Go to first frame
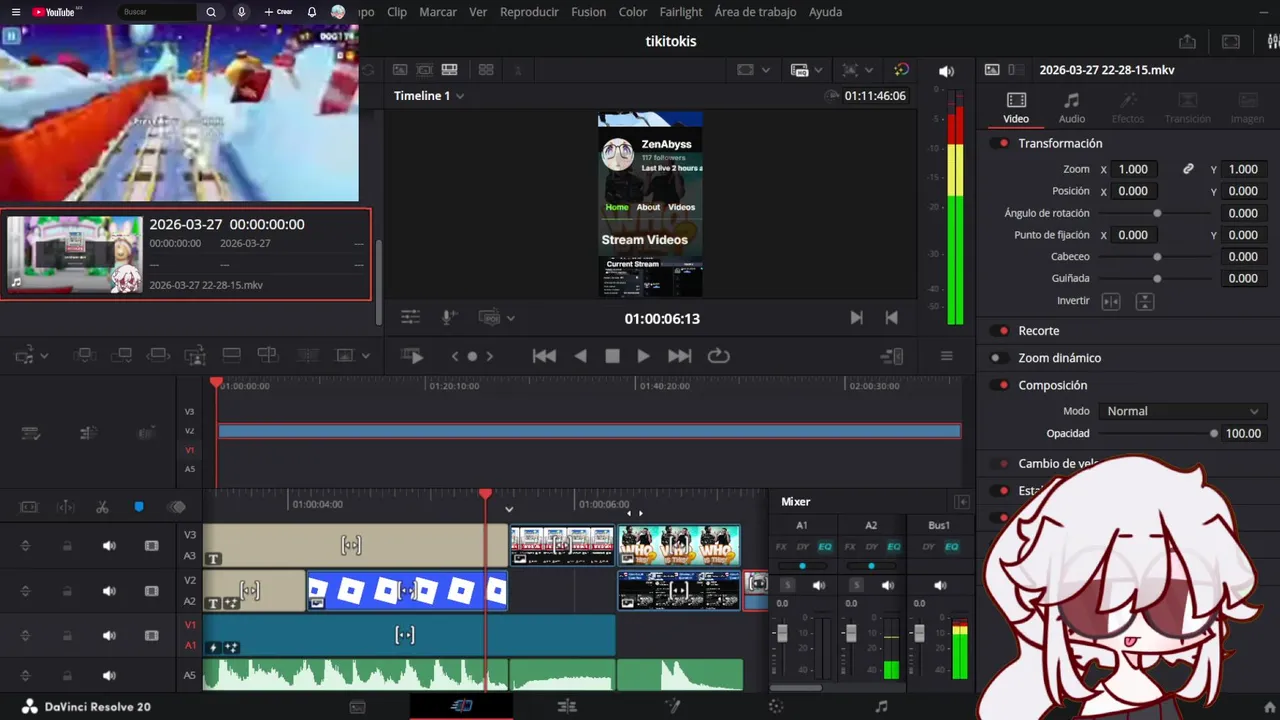The height and width of the screenshot is (720, 1280). tap(544, 356)
